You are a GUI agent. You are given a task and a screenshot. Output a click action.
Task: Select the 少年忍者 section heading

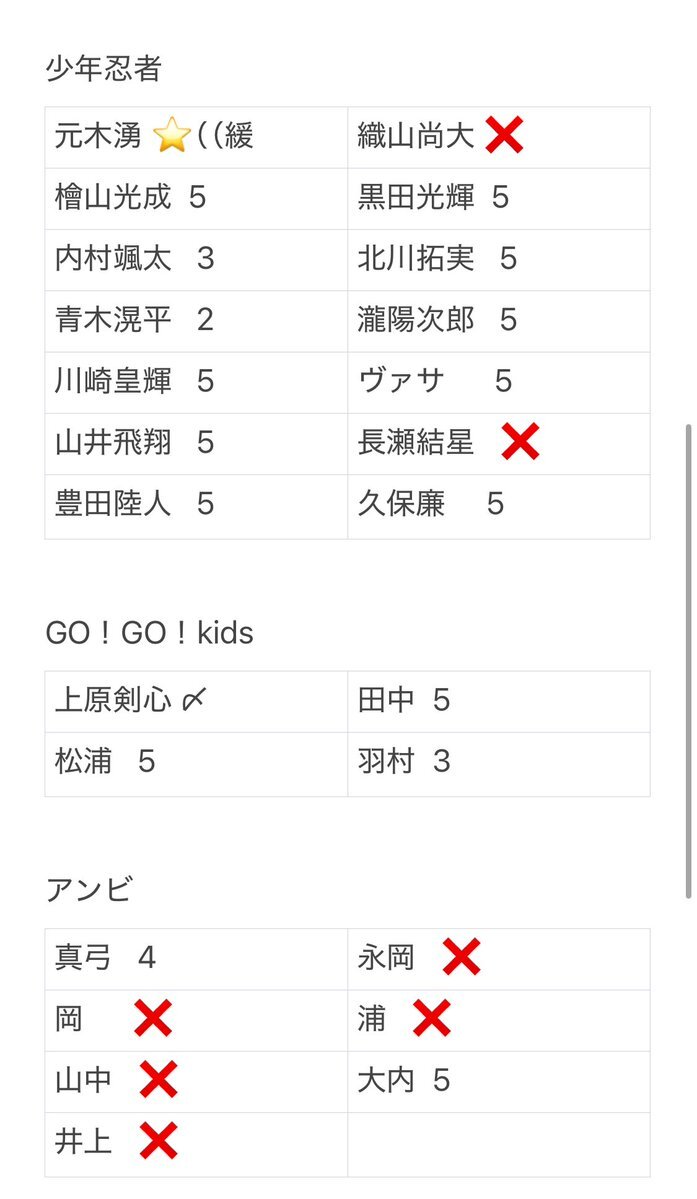(103, 69)
